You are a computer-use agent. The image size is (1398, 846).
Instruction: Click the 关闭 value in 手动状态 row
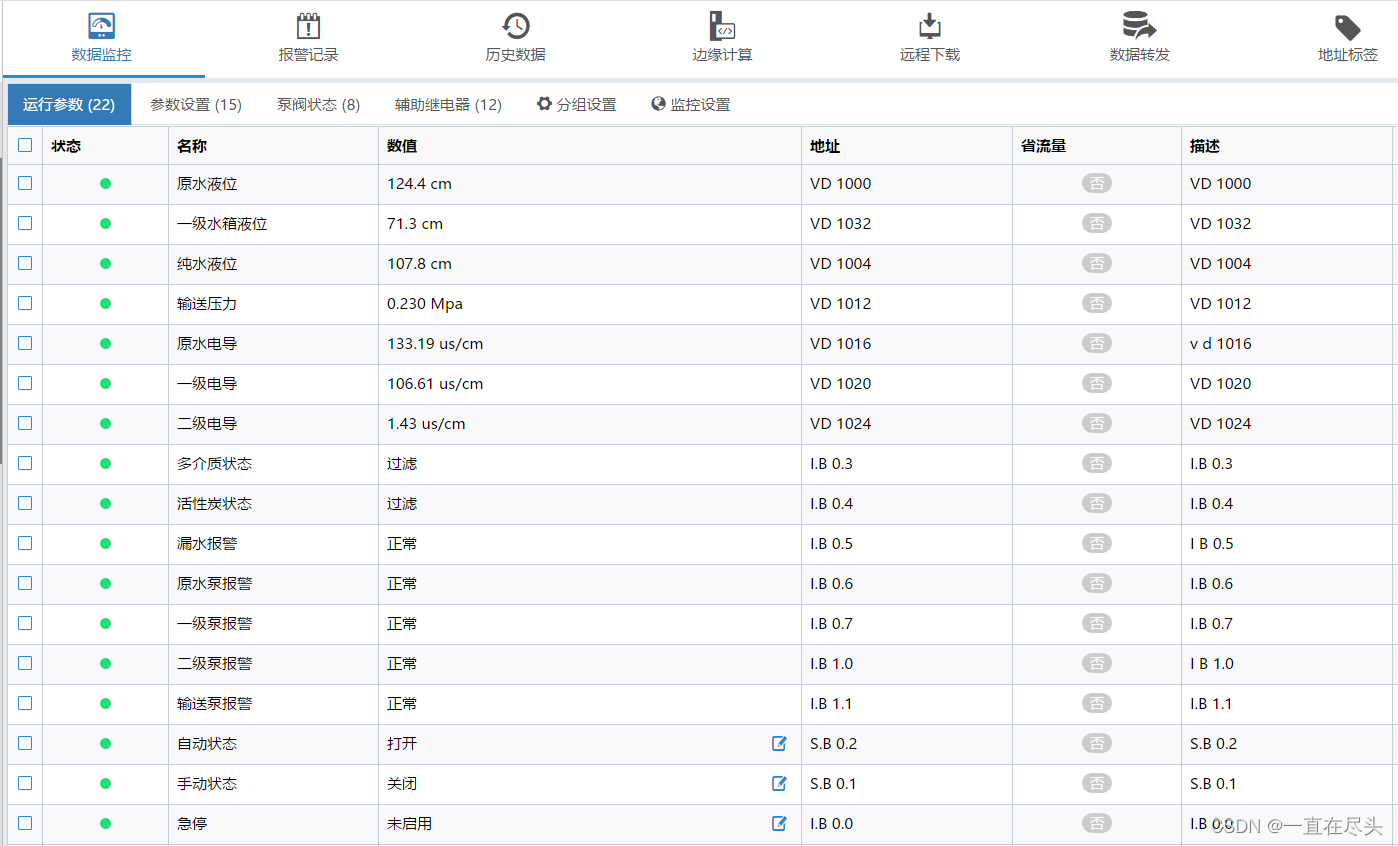[402, 784]
